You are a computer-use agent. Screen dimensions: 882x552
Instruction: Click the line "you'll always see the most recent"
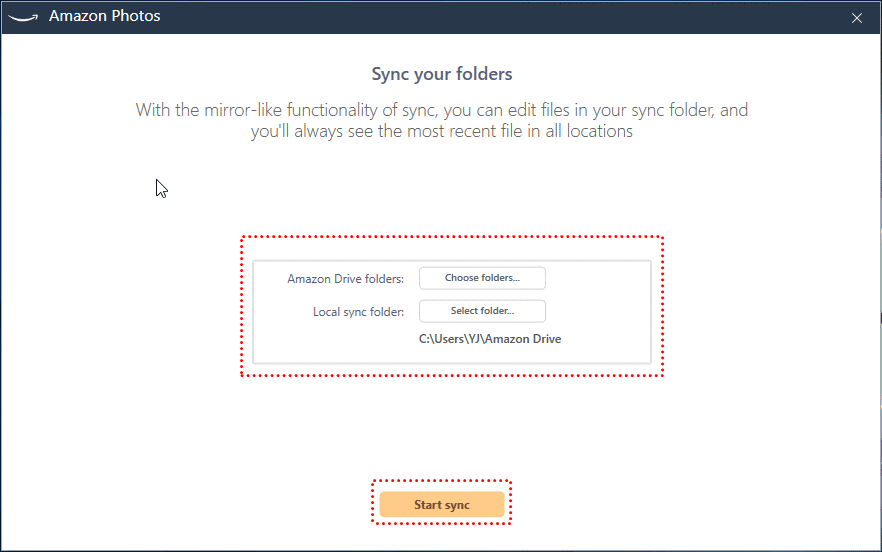441,131
